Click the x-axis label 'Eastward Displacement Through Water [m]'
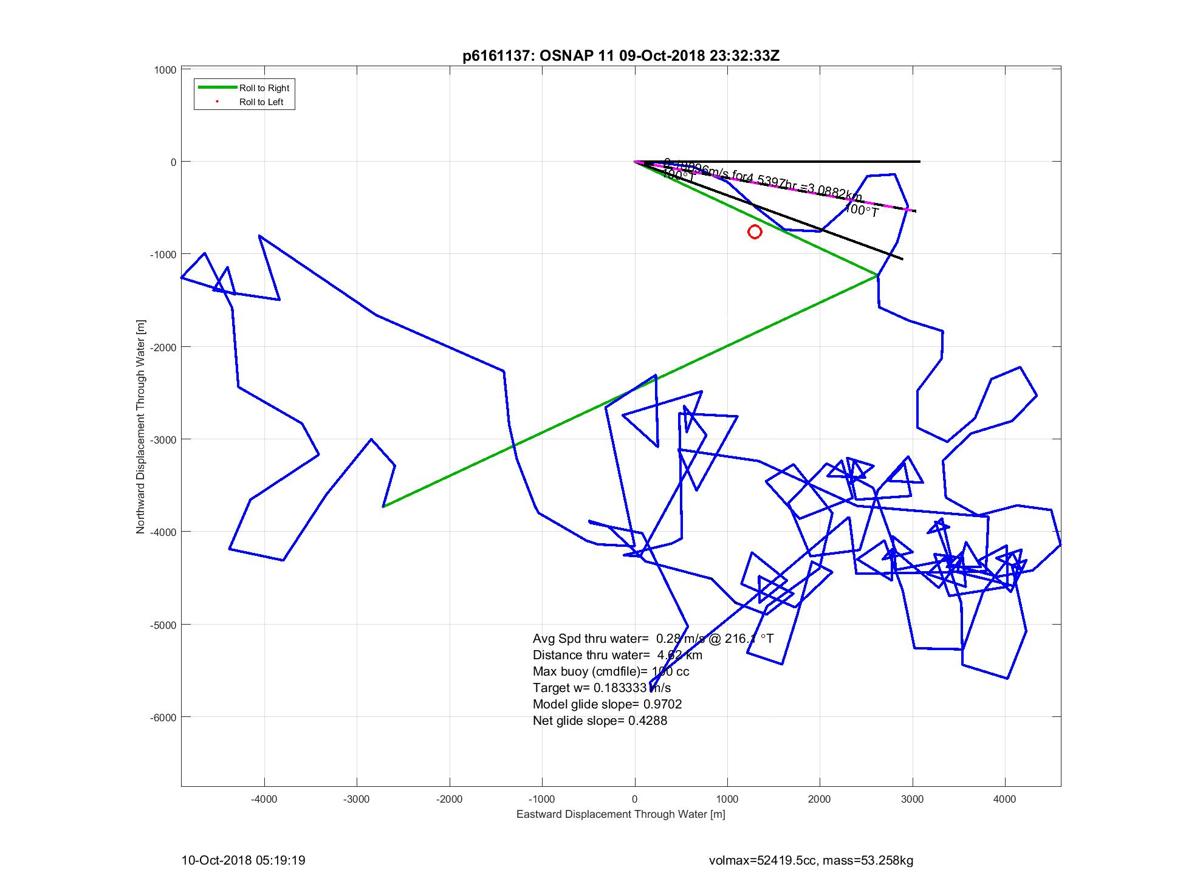1200x885 pixels. click(x=620, y=815)
